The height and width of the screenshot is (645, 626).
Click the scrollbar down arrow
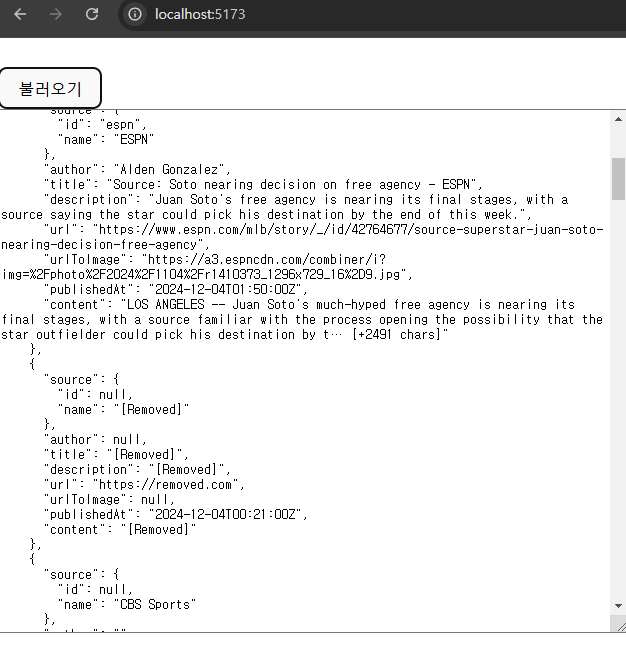[618, 606]
